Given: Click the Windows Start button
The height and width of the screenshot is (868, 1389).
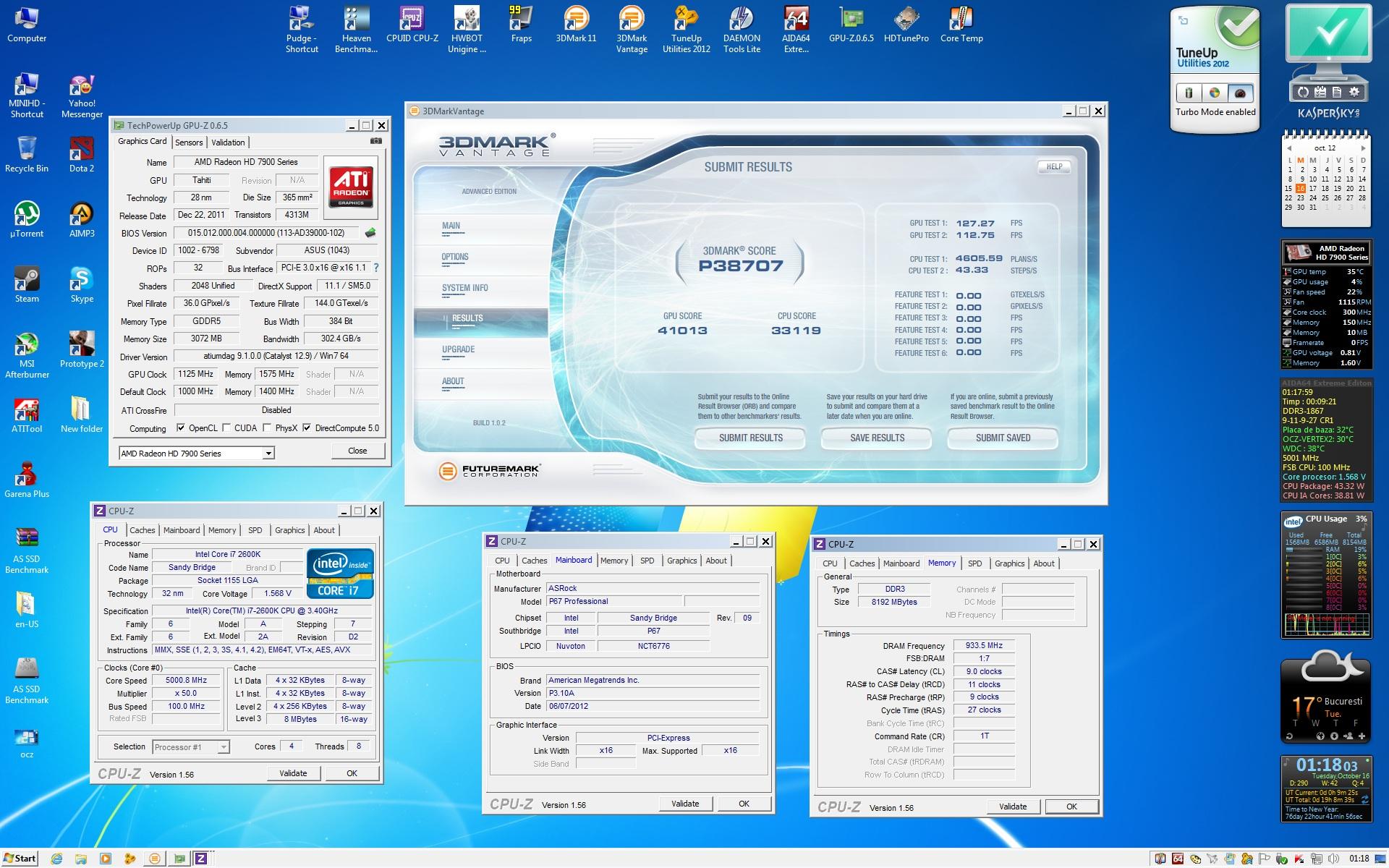Looking at the screenshot, I should [x=20, y=859].
